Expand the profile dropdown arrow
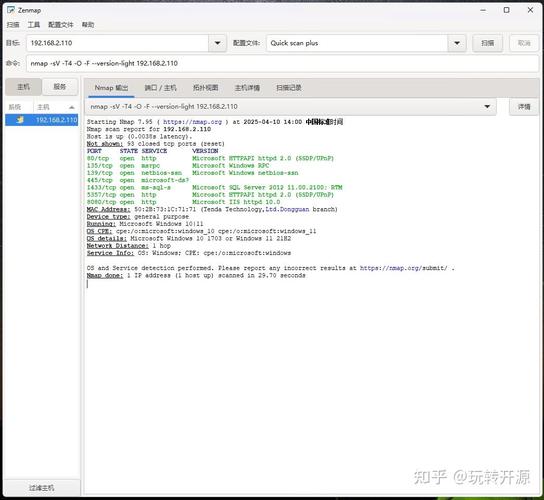The height and width of the screenshot is (500, 544). 457,43
